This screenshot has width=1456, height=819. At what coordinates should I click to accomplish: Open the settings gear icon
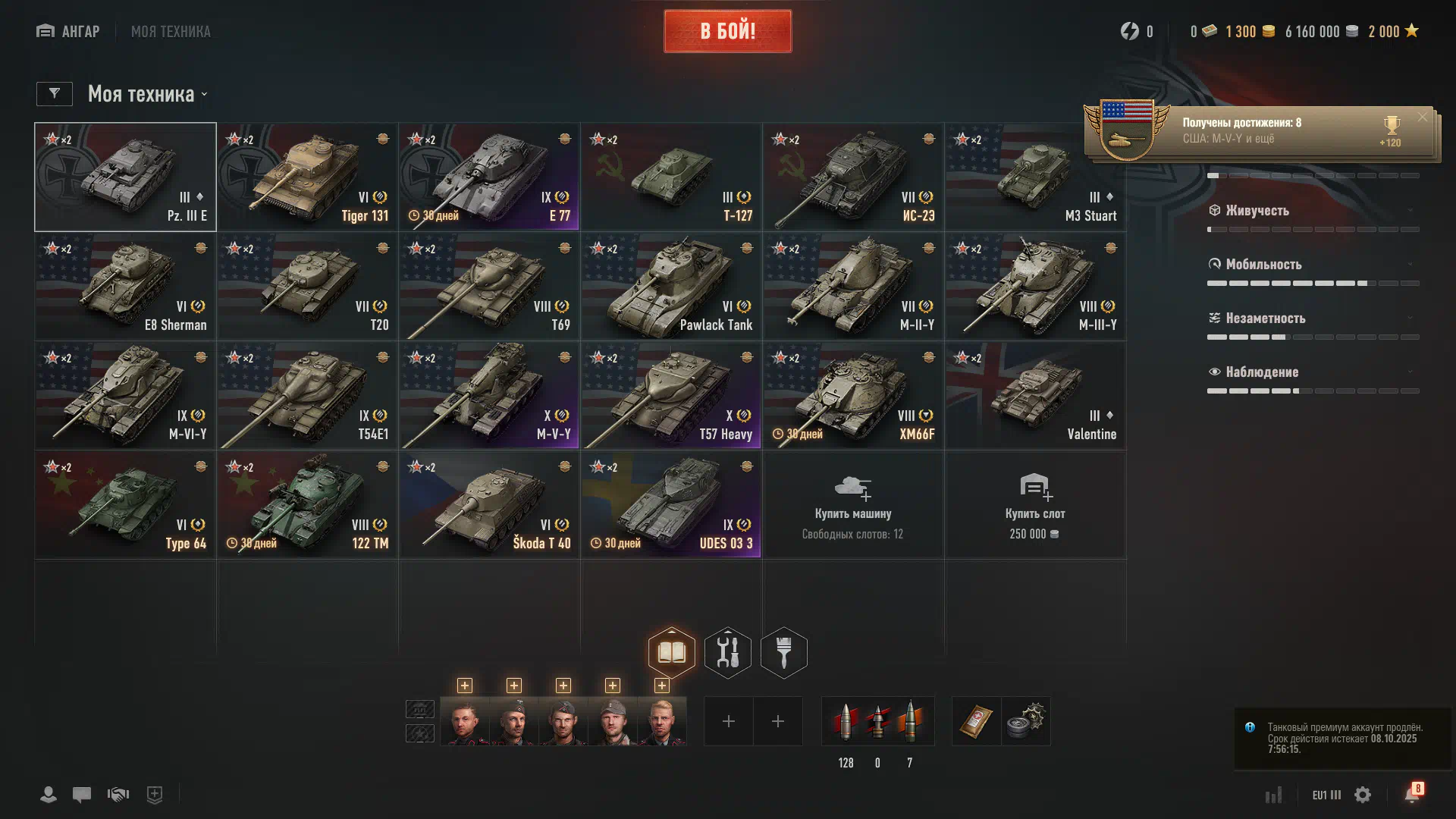pos(1363,795)
